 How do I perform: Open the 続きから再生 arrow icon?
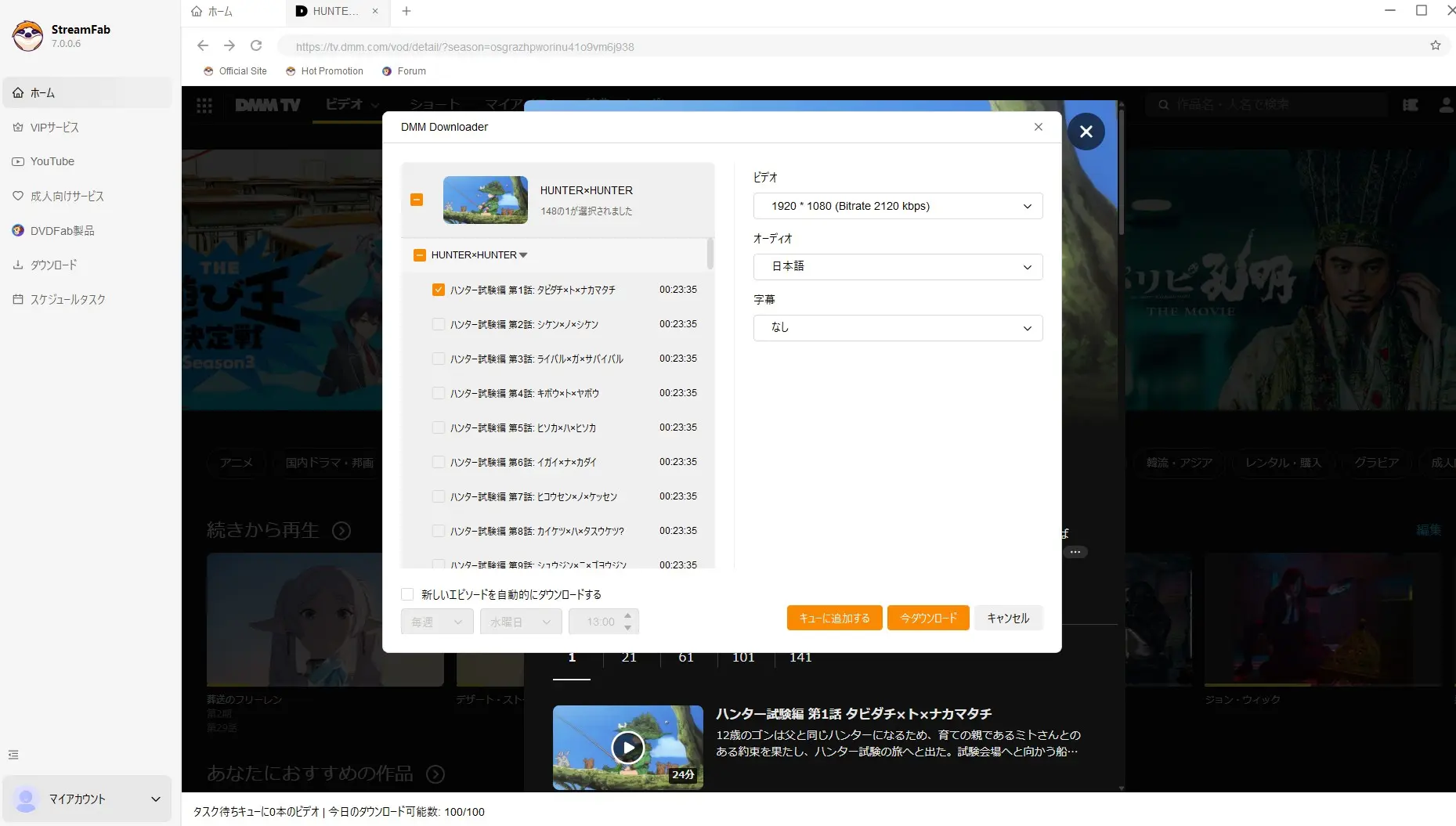341,531
